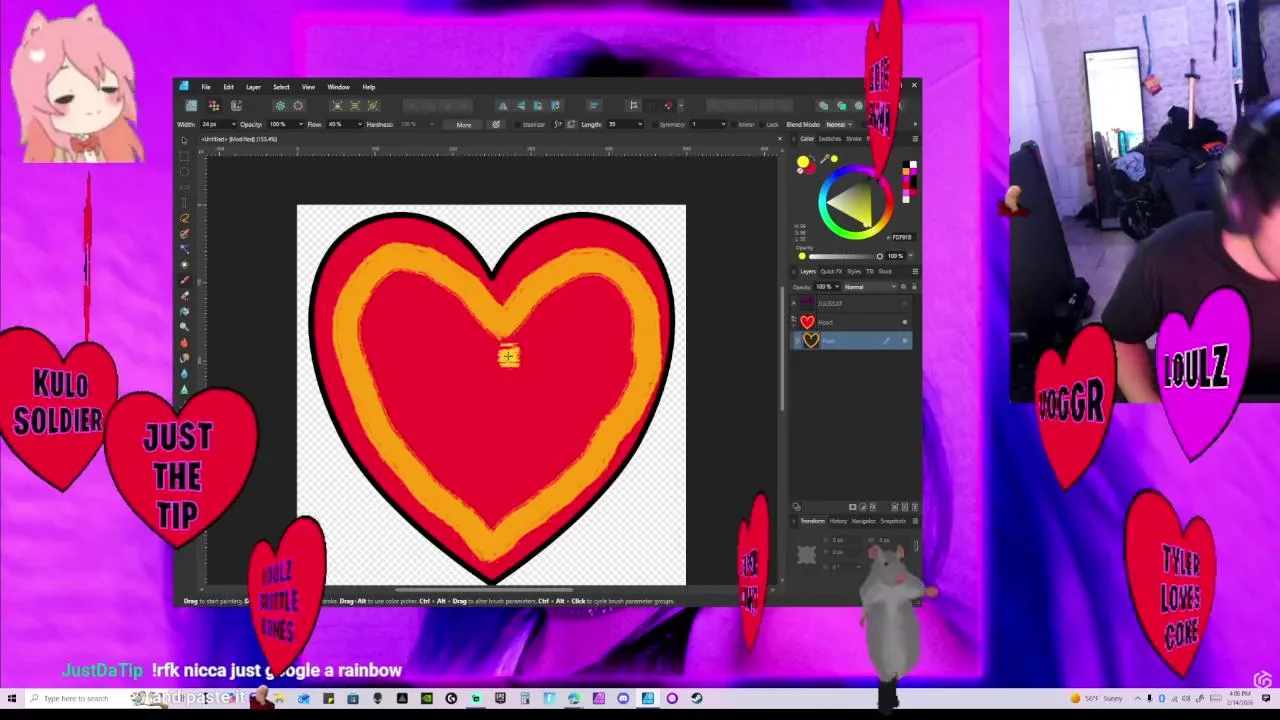This screenshot has height=720, width=1280.
Task: Select the Heart layer
Action: [x=851, y=322]
